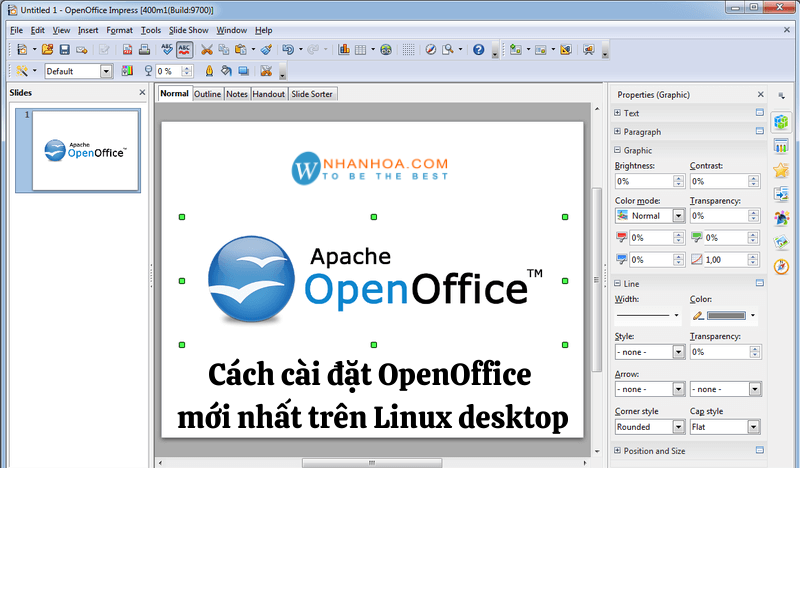Image resolution: width=800 pixels, height=600 pixels.
Task: Select slide 1 thumbnail in Slides panel
Action: (x=77, y=150)
